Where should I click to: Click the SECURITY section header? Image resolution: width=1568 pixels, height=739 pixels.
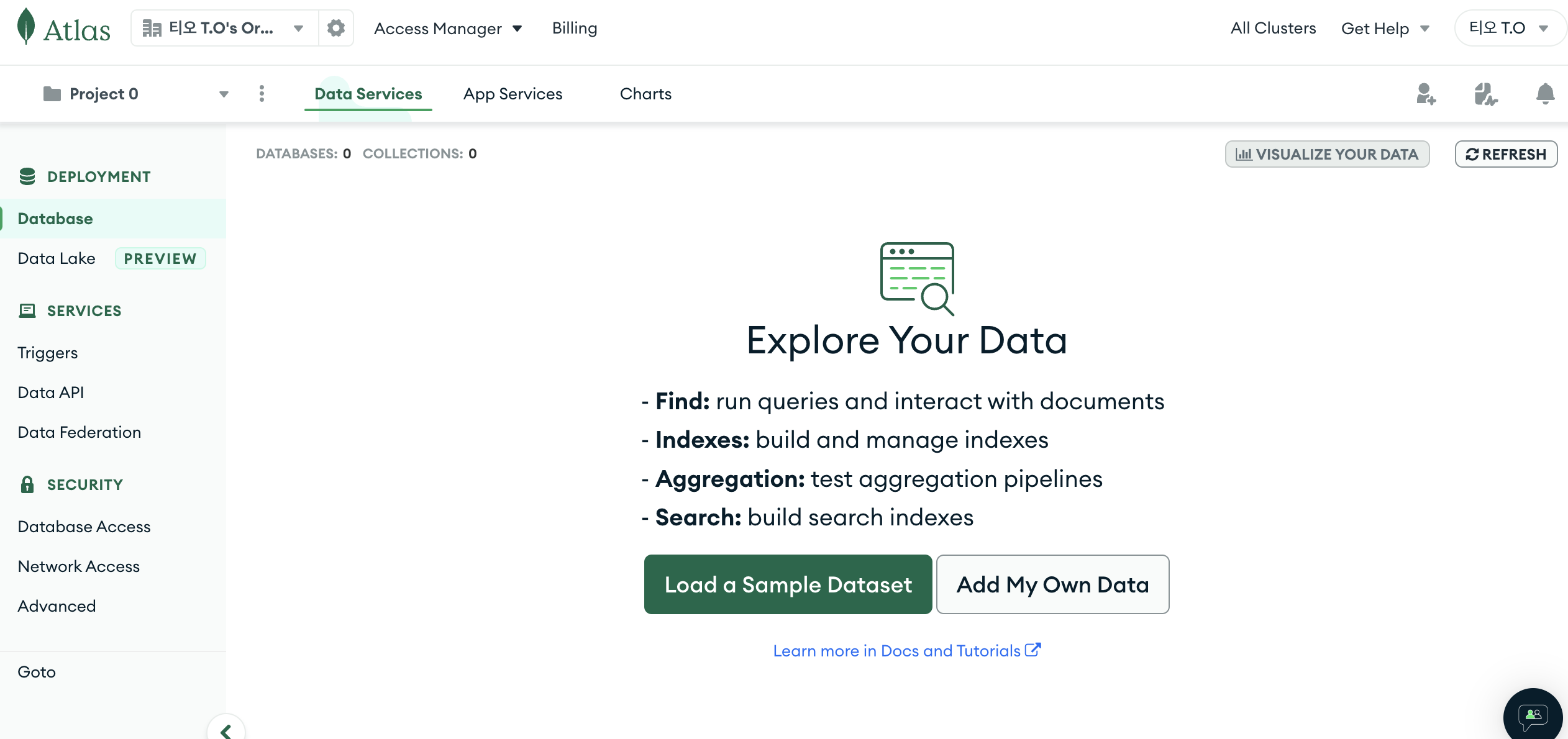click(85, 485)
